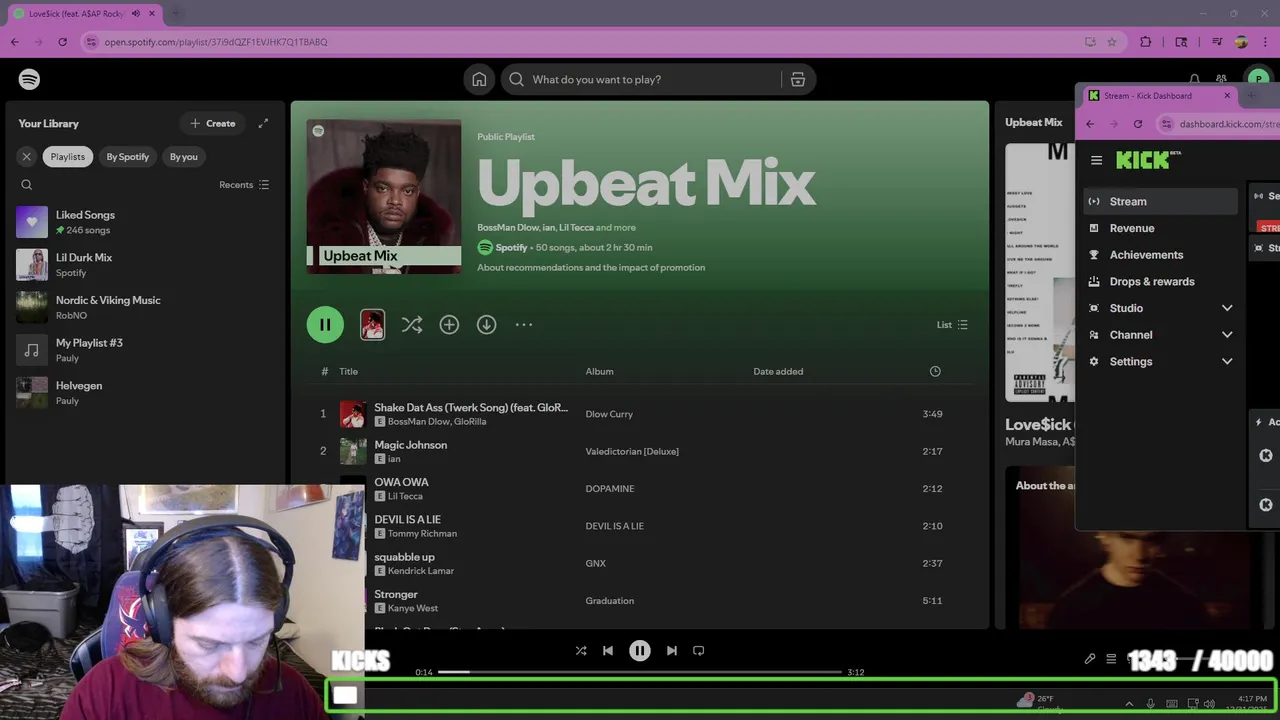Select Stronger track
The image size is (1280, 720).
(x=396, y=594)
